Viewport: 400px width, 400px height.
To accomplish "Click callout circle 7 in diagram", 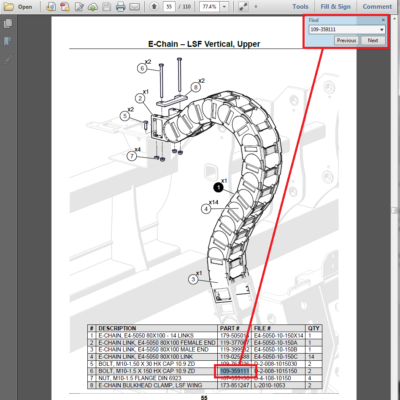I will click(x=132, y=156).
